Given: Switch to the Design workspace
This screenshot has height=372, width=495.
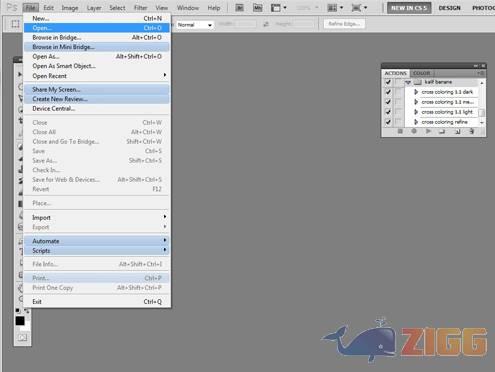Looking at the screenshot, I should point(449,8).
